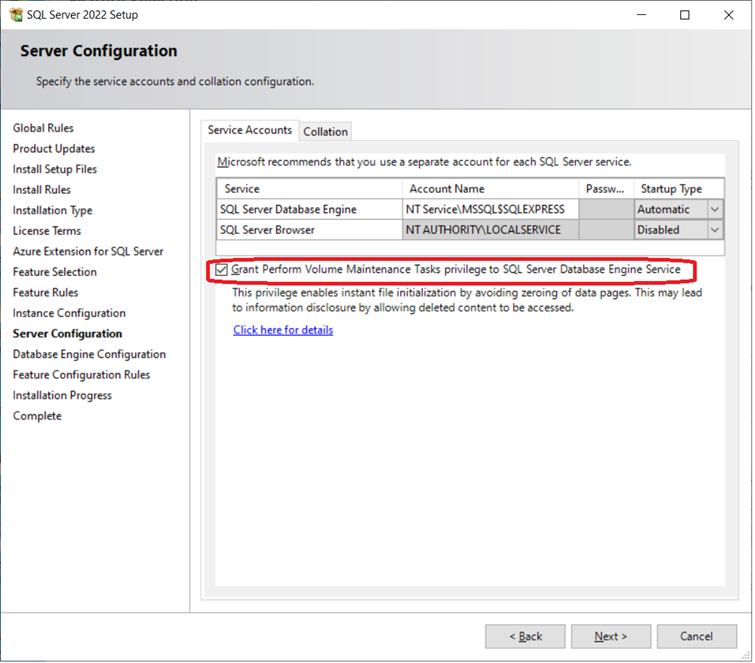Click Feature Configuration Rules step
755x663 pixels.
(81, 376)
